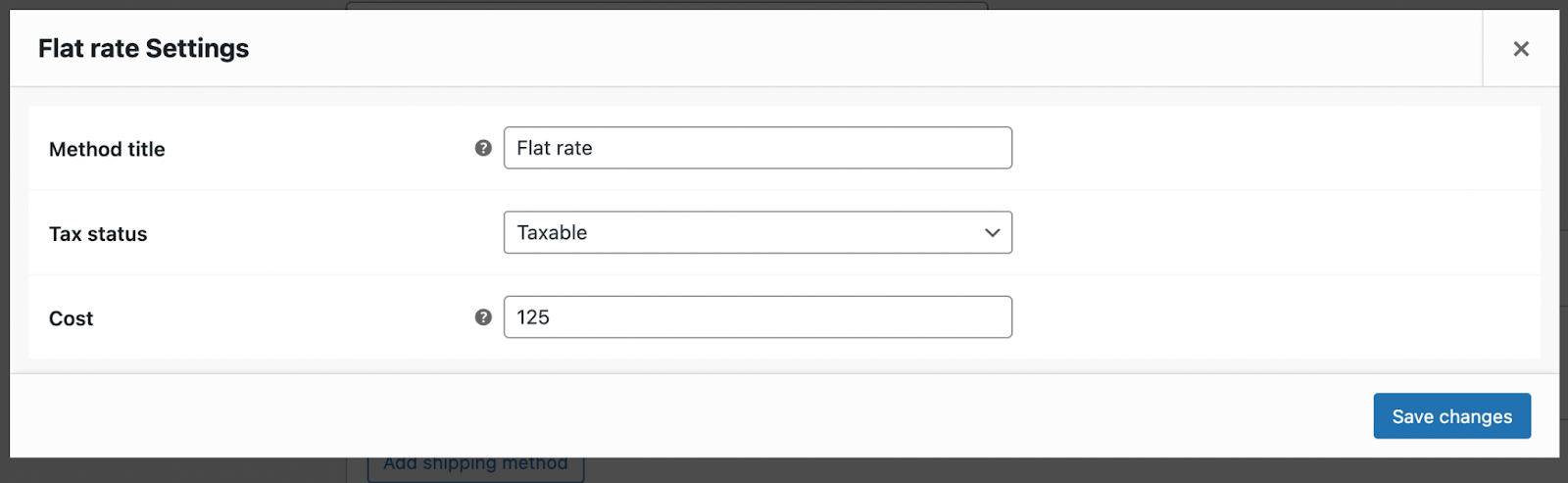Screen dimensions: 1568x483
Task: Open the Tax status dropdown
Action: (757, 233)
